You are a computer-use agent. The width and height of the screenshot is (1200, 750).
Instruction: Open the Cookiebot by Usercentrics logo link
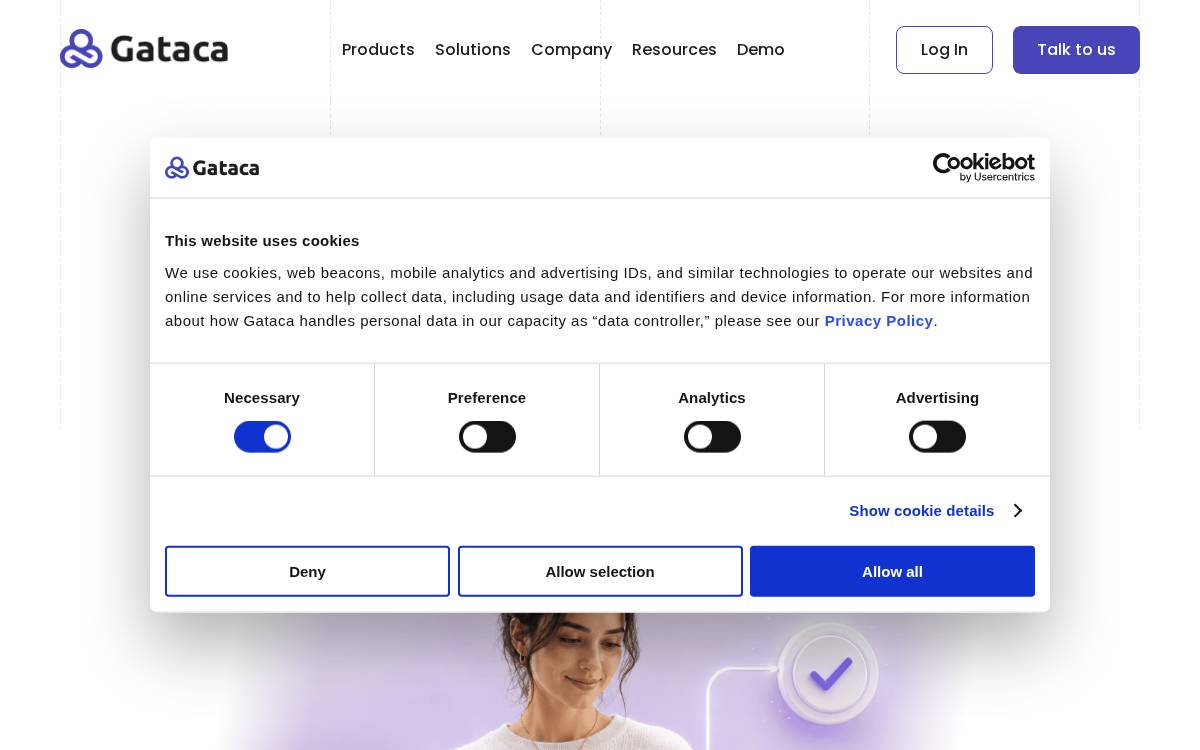coord(983,167)
